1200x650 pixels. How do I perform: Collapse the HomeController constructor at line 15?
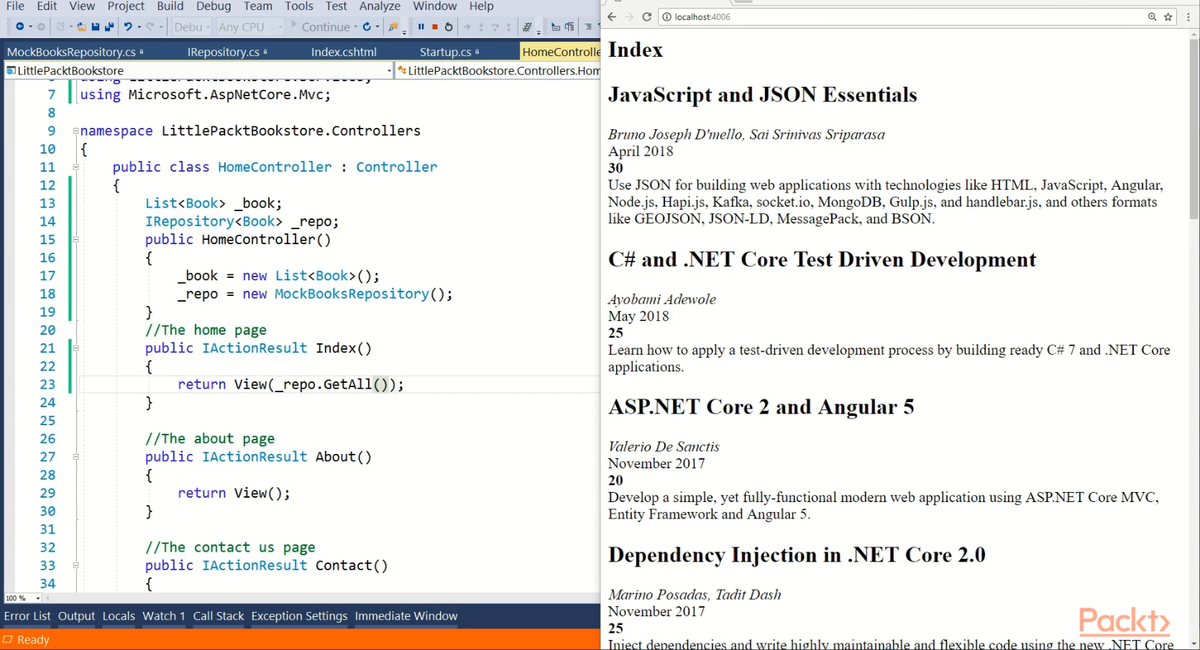(76, 240)
